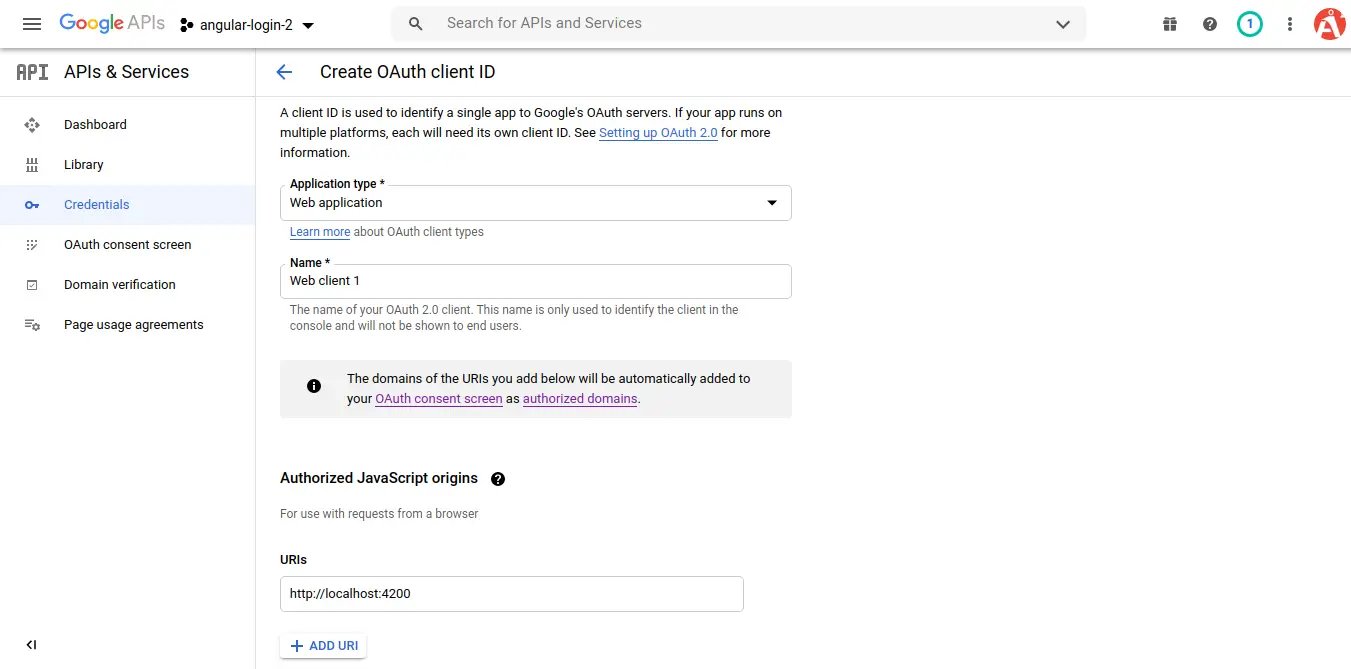
Task: View notifications badge showing 1
Action: [x=1249, y=24]
